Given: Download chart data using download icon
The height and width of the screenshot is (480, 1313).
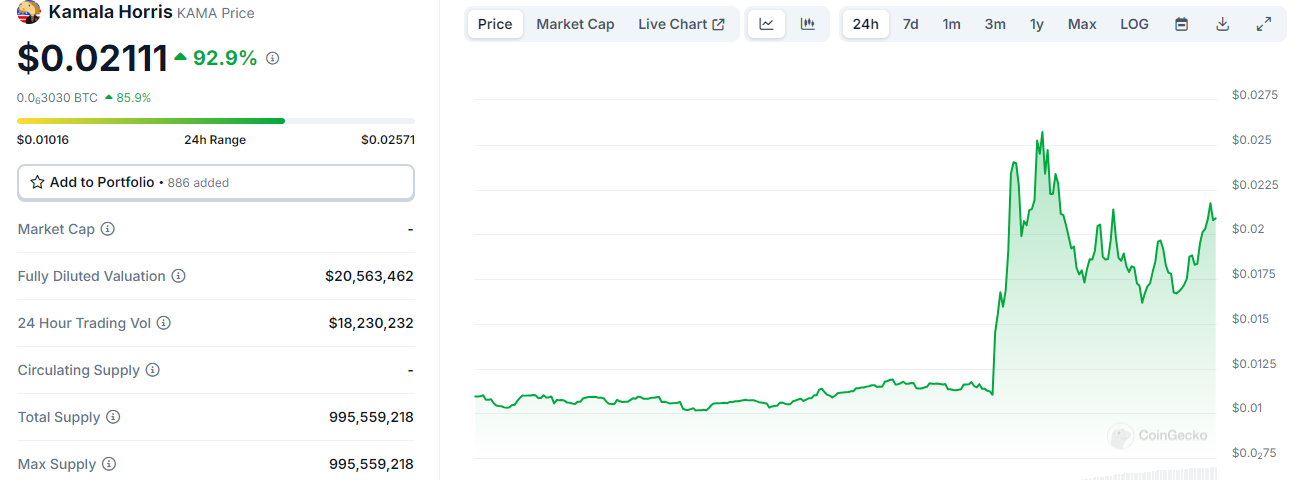Looking at the screenshot, I should coord(1222,24).
